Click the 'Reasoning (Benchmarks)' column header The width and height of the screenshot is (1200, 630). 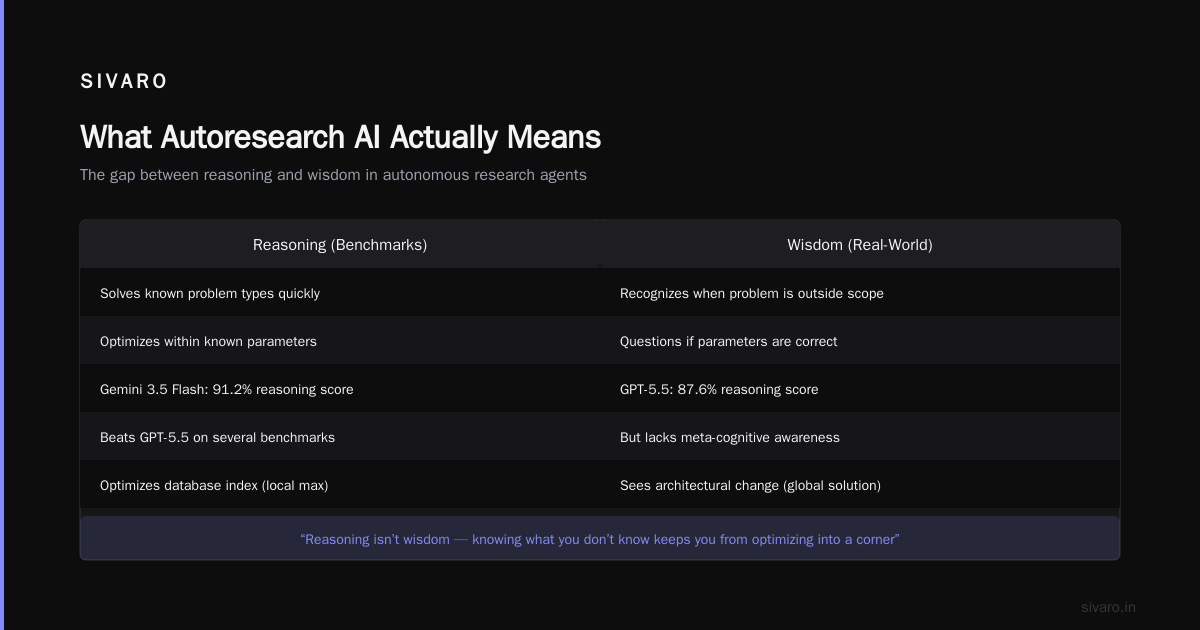(340, 244)
